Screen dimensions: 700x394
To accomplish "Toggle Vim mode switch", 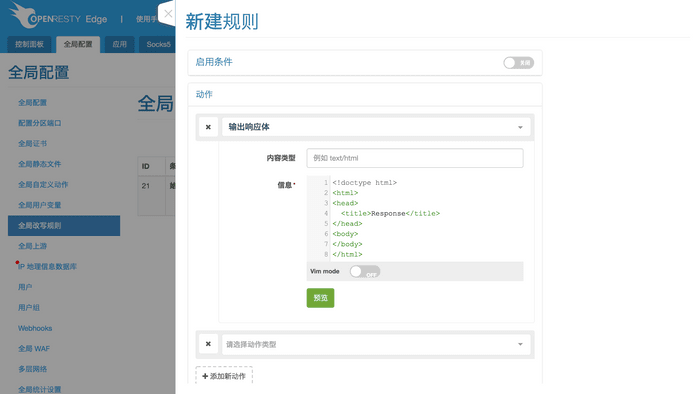I will click(x=365, y=271).
